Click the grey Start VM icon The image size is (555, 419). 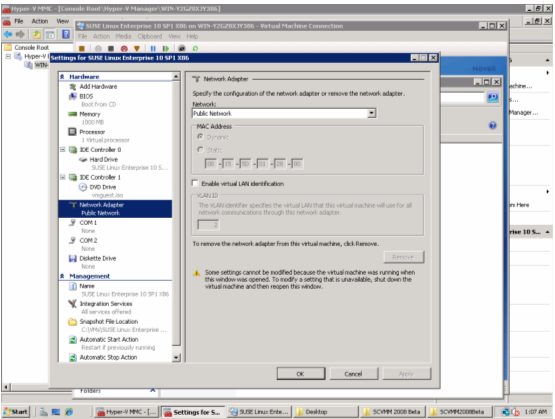[98, 48]
